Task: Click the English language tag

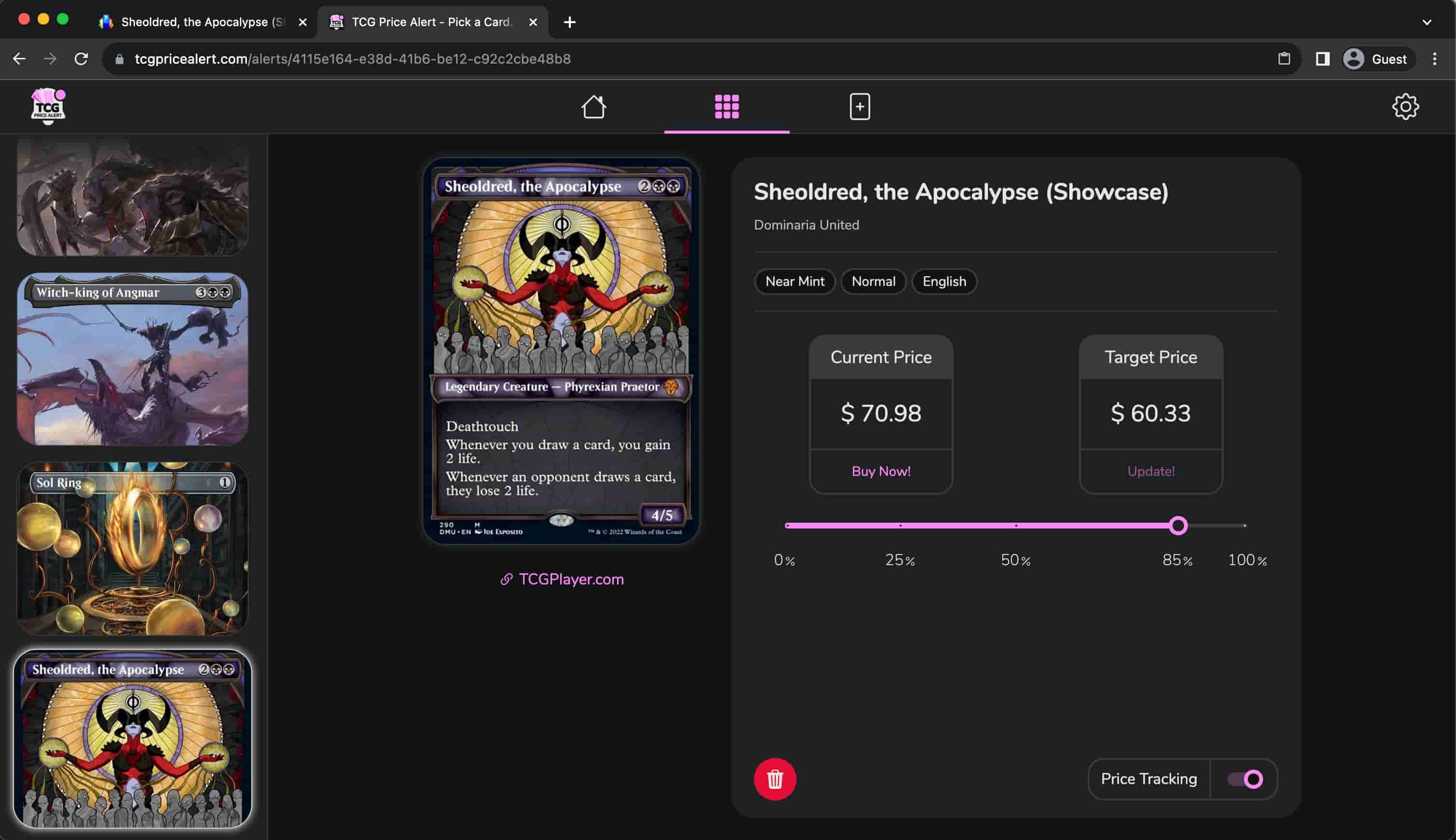Action: (x=944, y=282)
